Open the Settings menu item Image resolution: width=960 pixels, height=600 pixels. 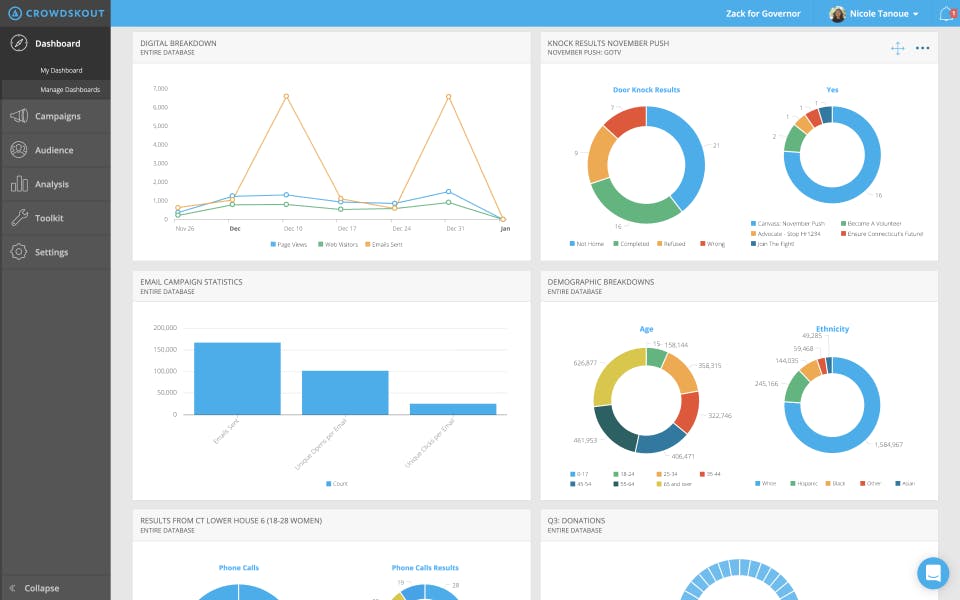pos(51,252)
